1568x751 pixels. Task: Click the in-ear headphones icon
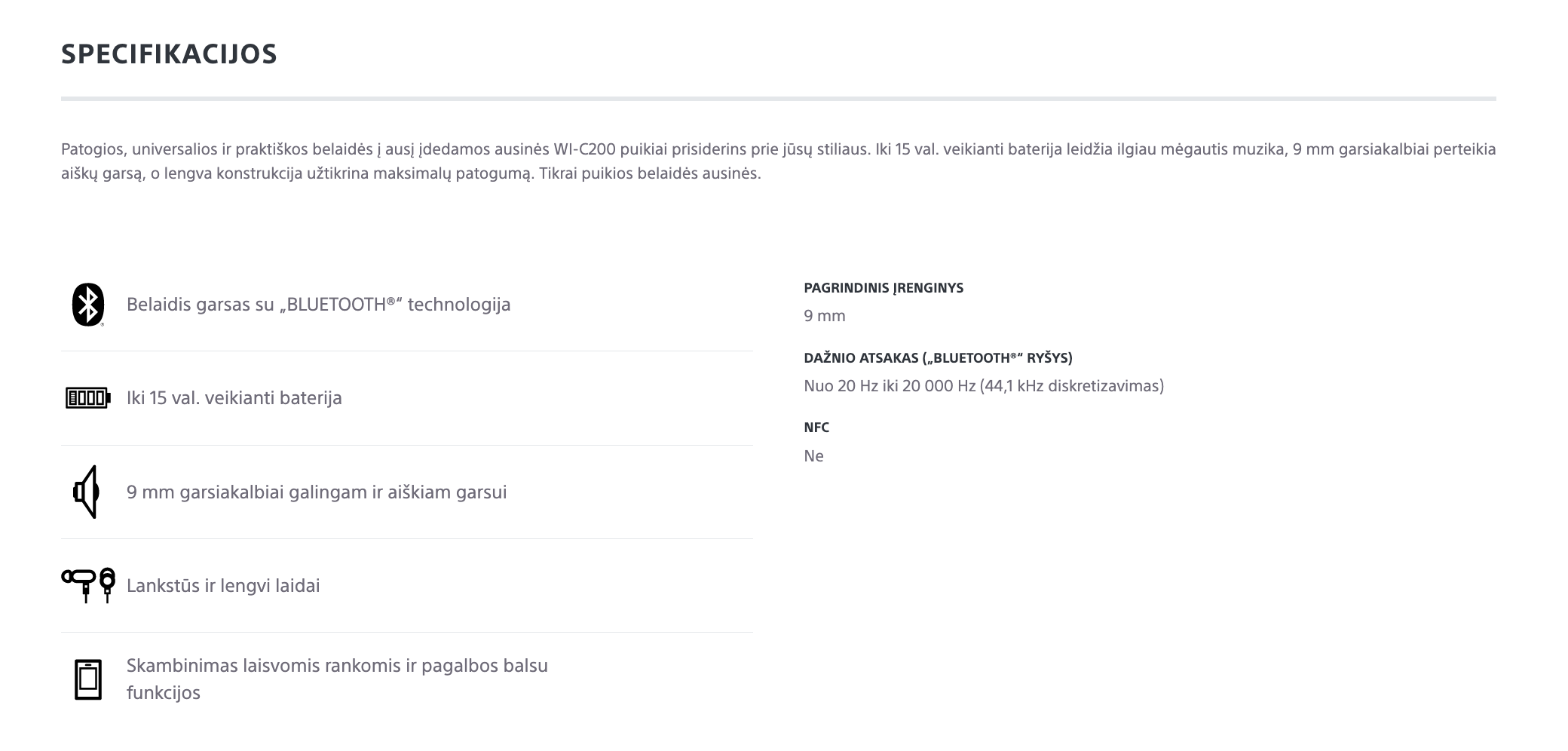coord(88,585)
